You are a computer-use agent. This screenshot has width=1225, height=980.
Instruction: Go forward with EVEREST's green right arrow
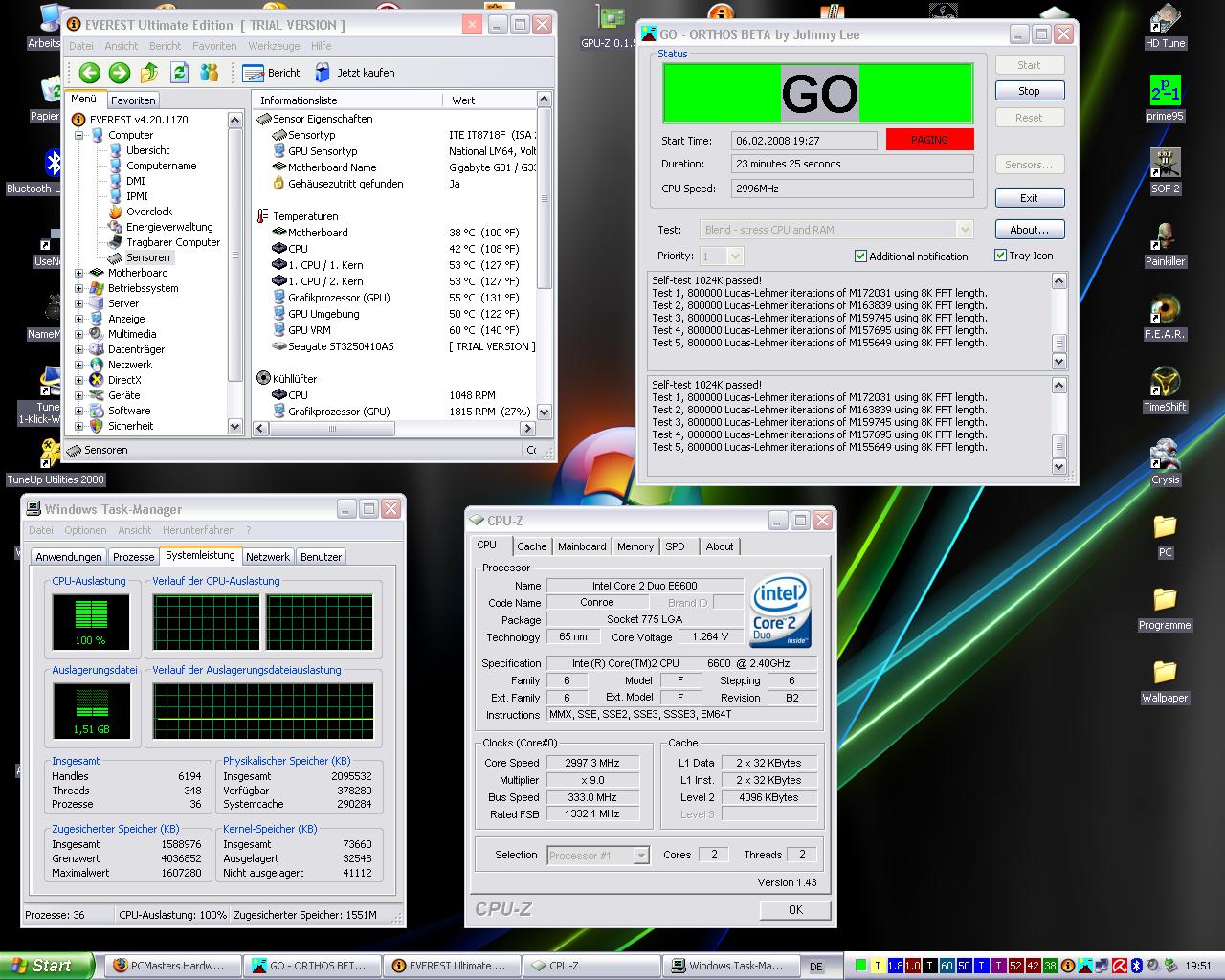pos(120,72)
